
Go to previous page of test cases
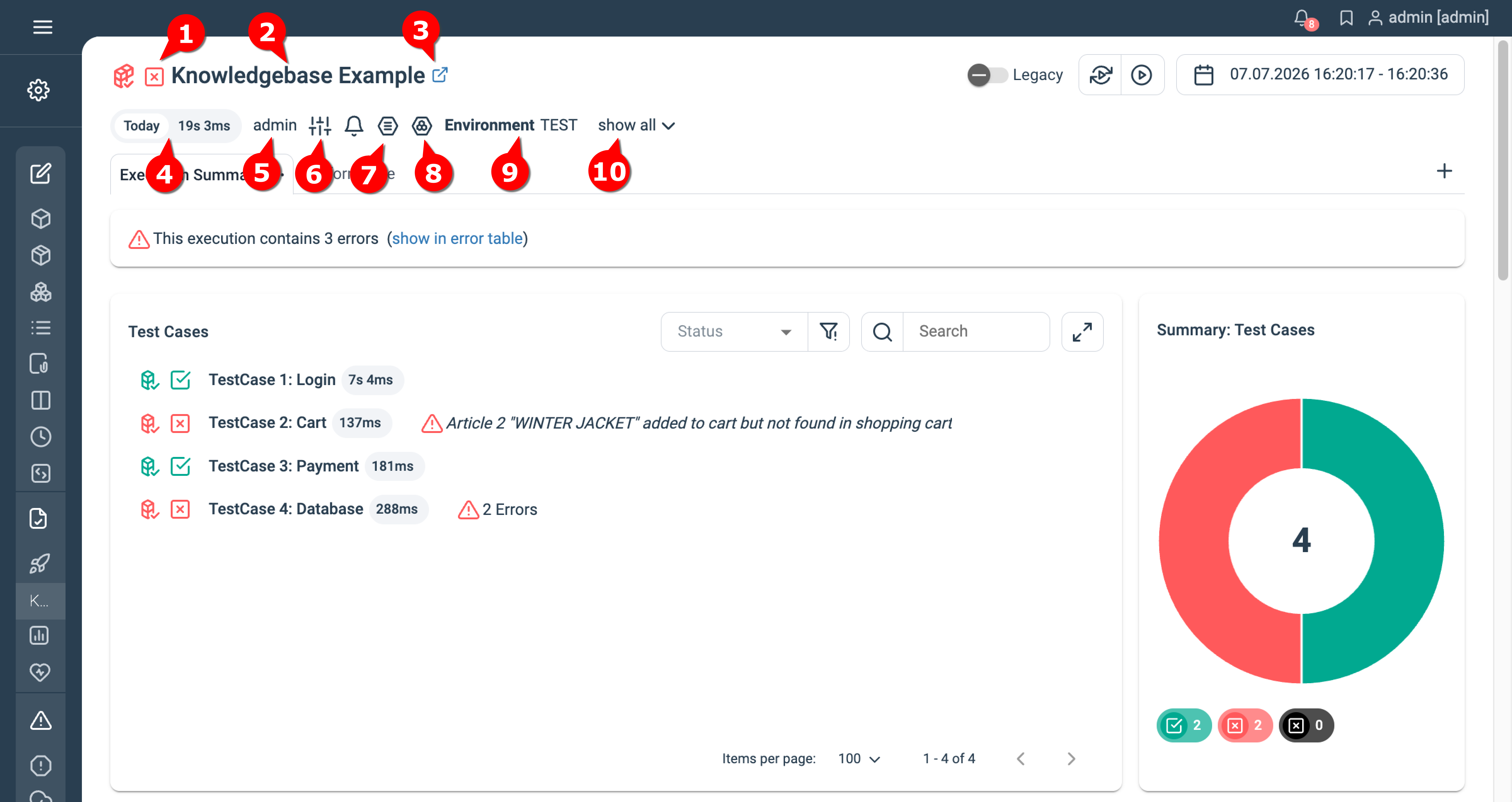tap(1021, 759)
